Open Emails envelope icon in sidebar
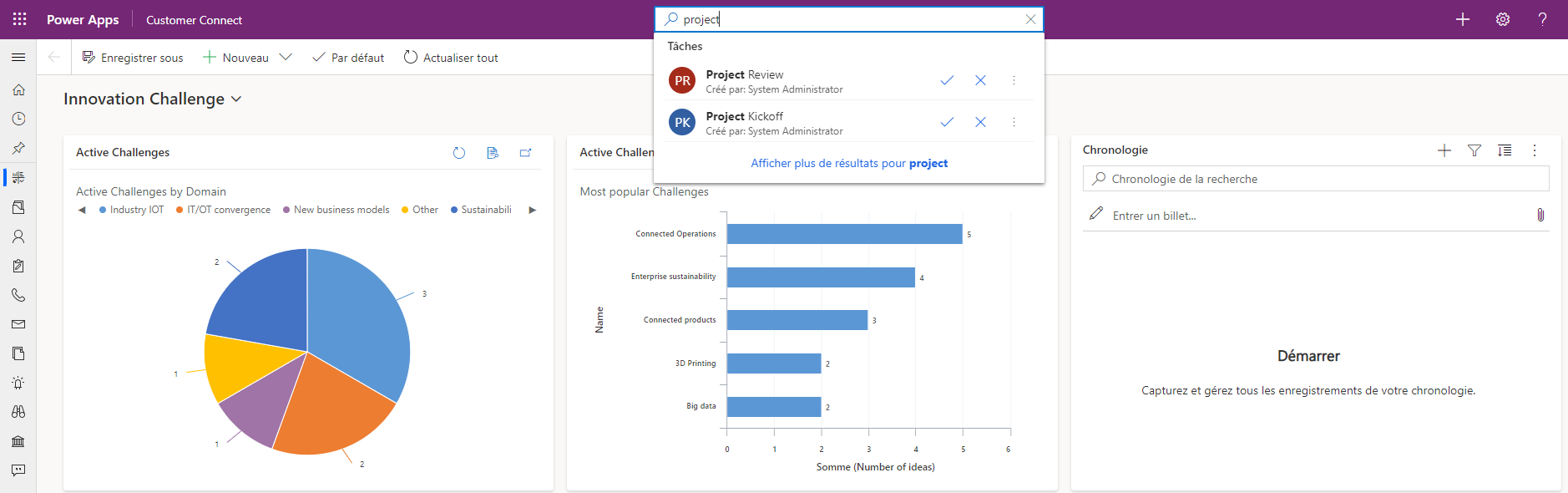 18,324
